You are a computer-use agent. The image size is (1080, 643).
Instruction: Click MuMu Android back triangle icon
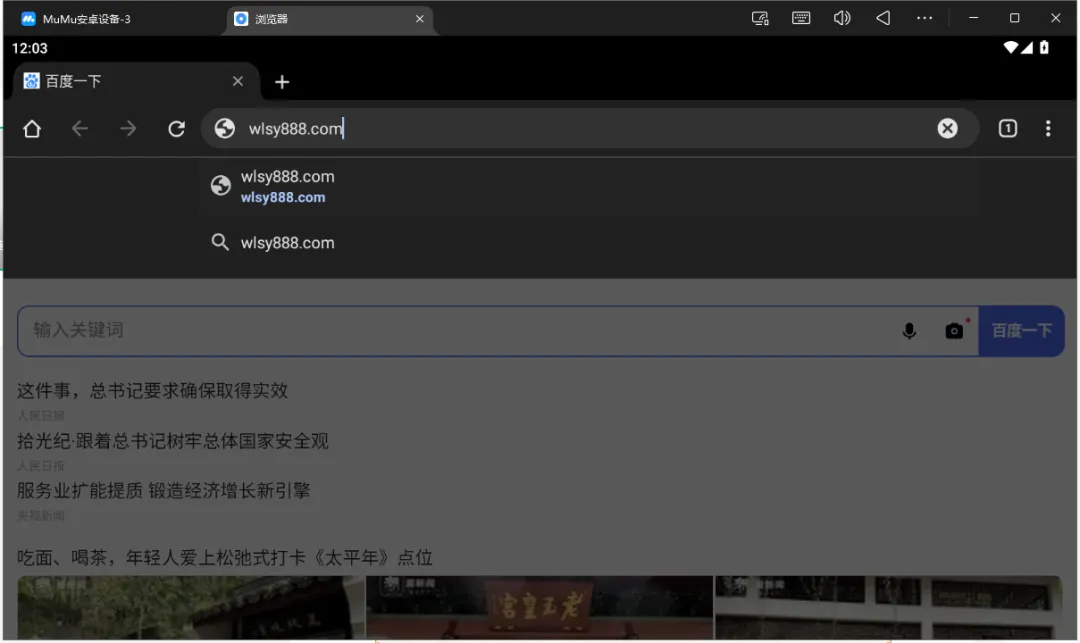[883, 18]
